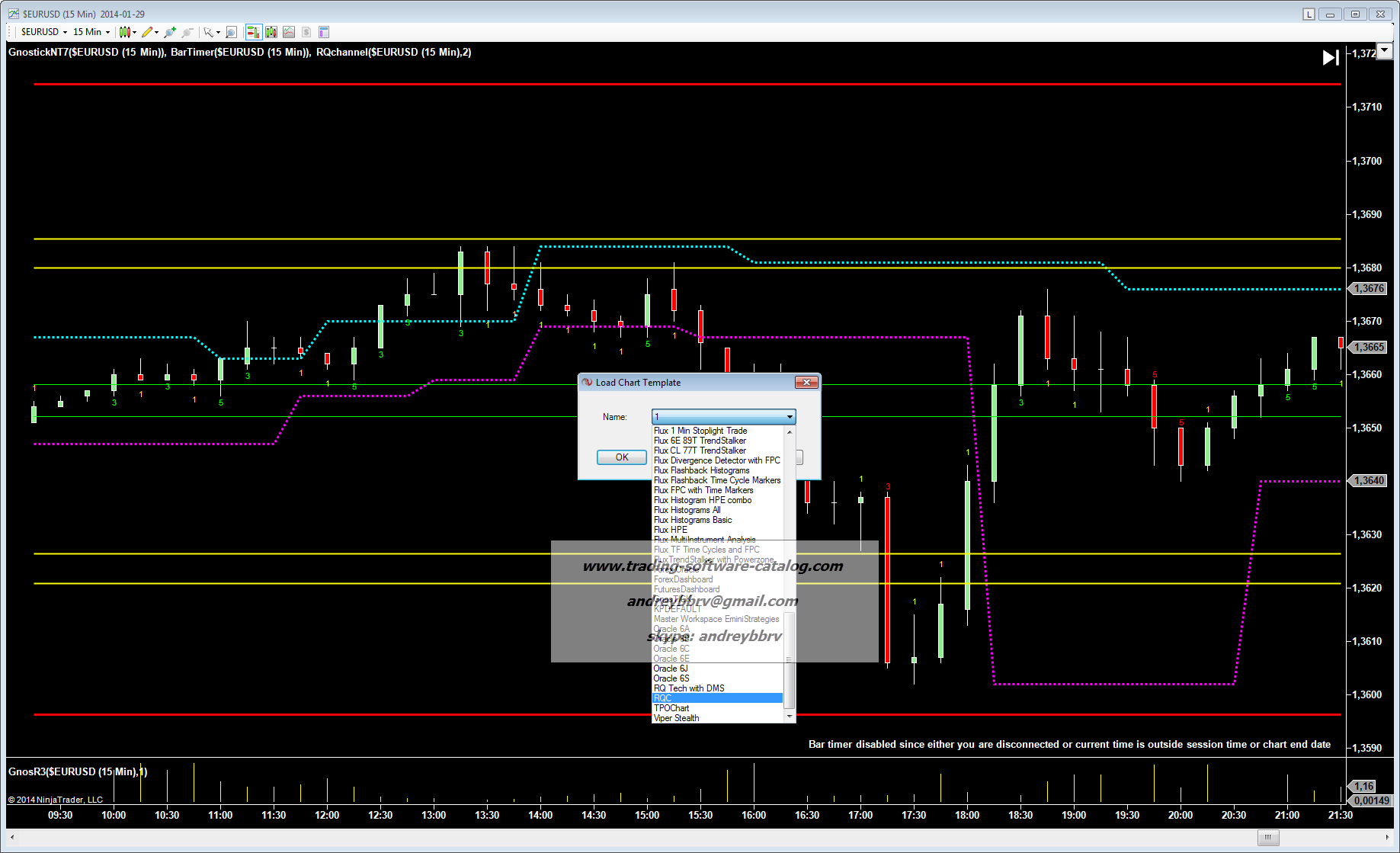Close the Load Chart Template dialog

pyautogui.click(x=806, y=383)
